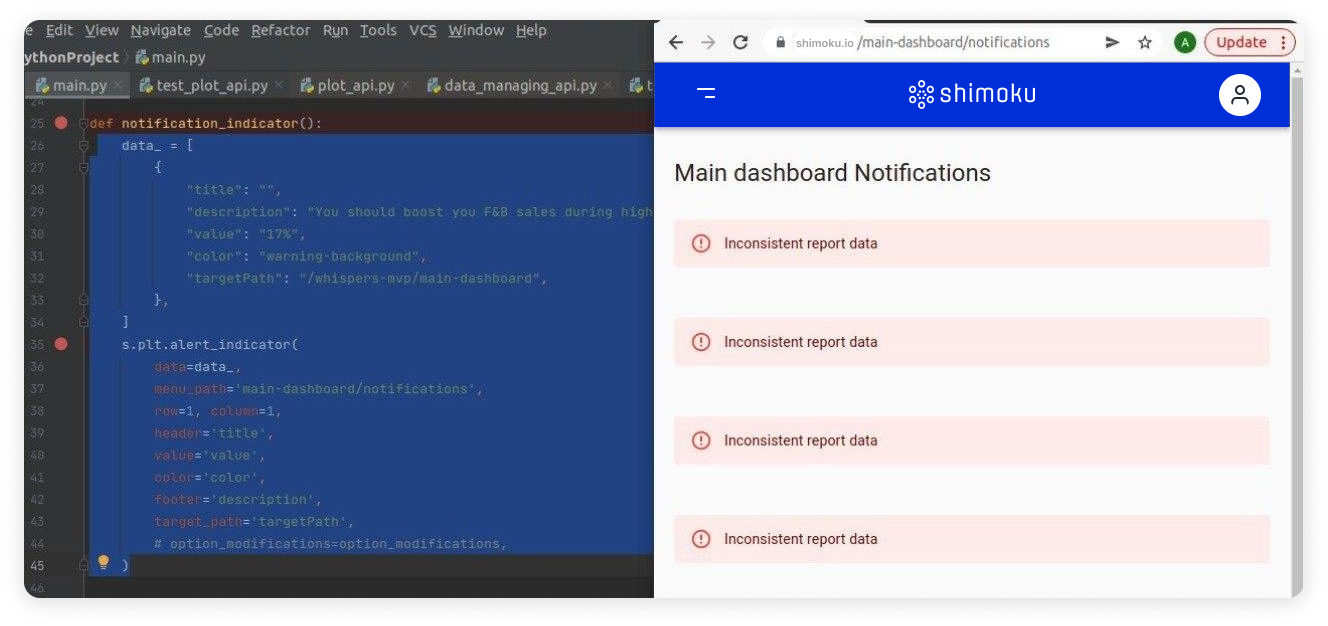Open the green browser profile avatar
Image resolution: width=1328 pixels, height=626 pixels.
click(x=1185, y=42)
